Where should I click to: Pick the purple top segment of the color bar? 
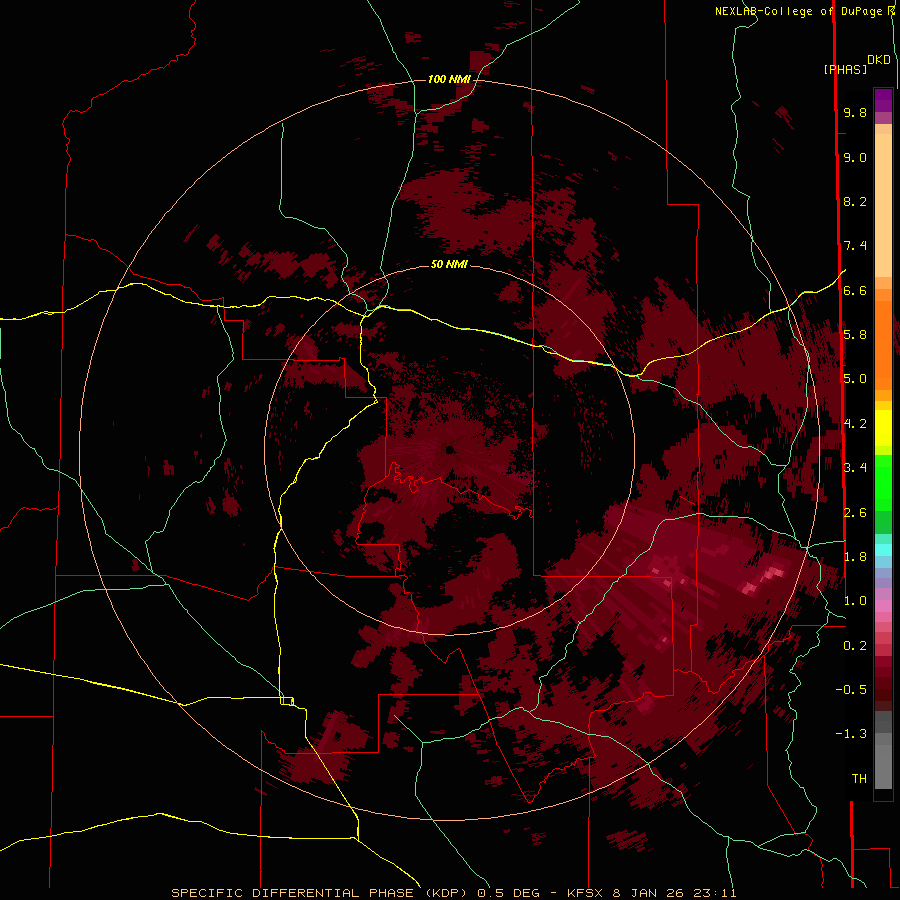click(x=883, y=100)
